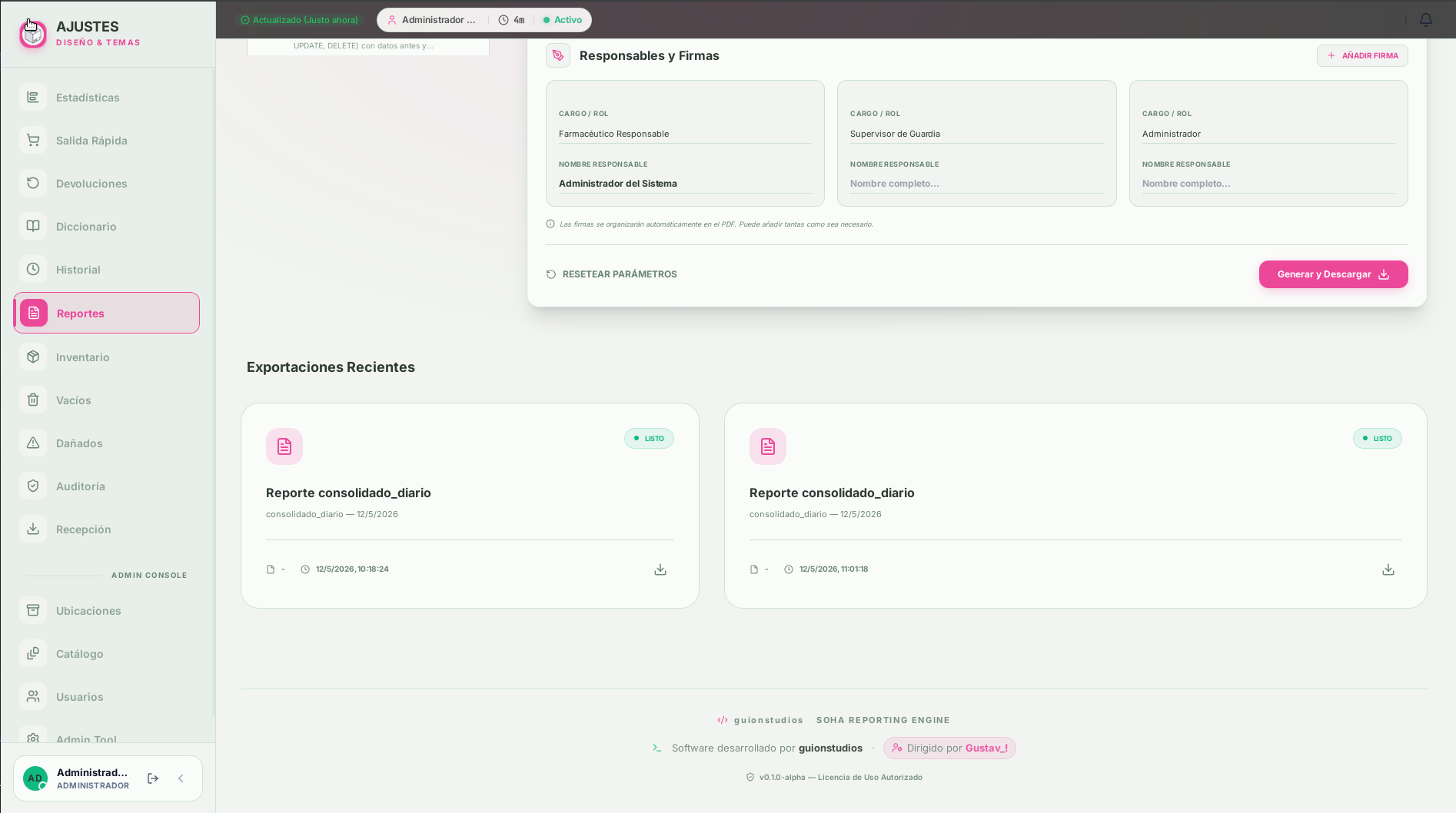Open the first Reporte consolidado_diario card
This screenshot has height=813, width=1456.
point(470,506)
